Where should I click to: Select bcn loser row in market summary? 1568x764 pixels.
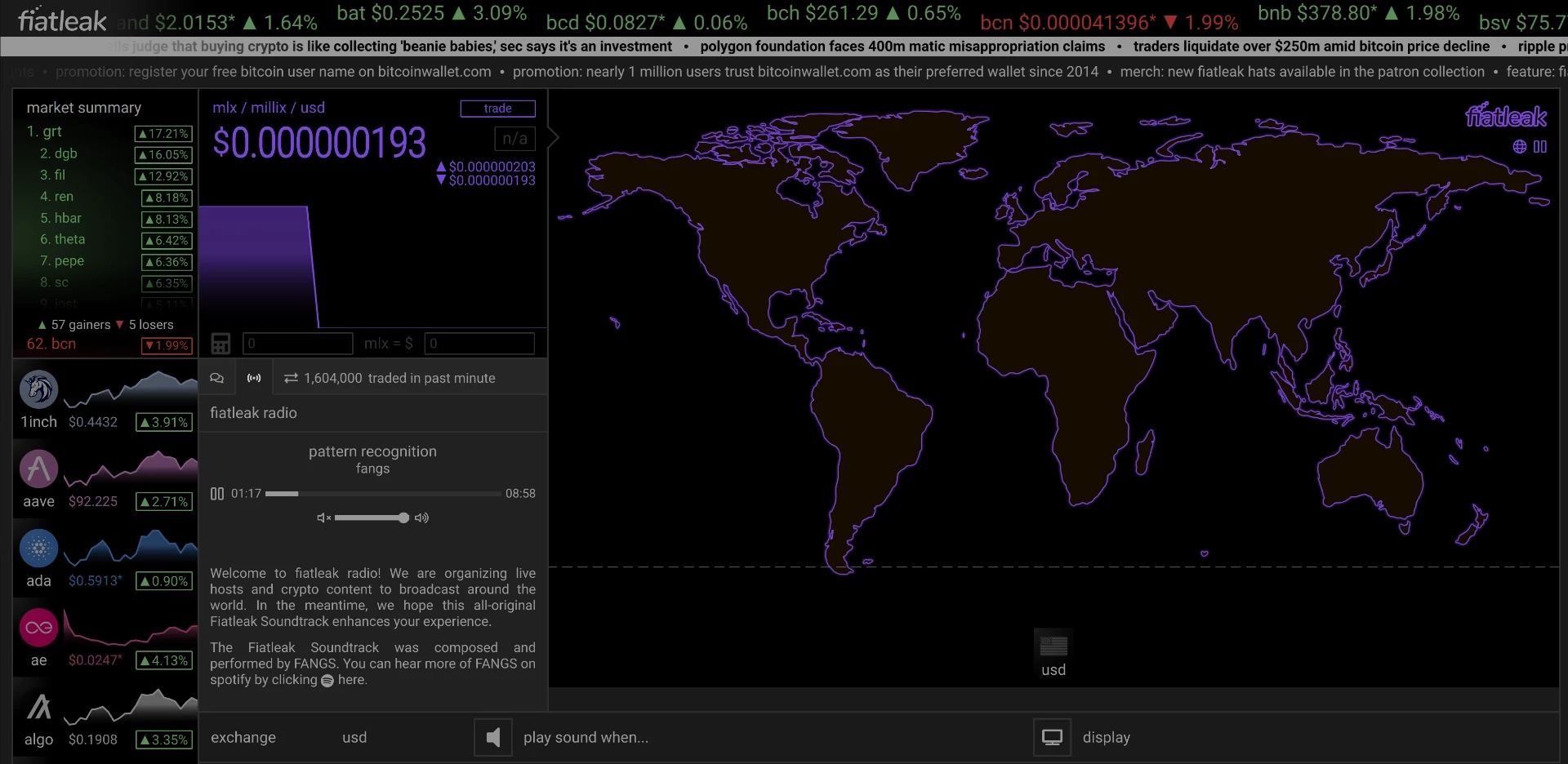pyautogui.click(x=106, y=344)
